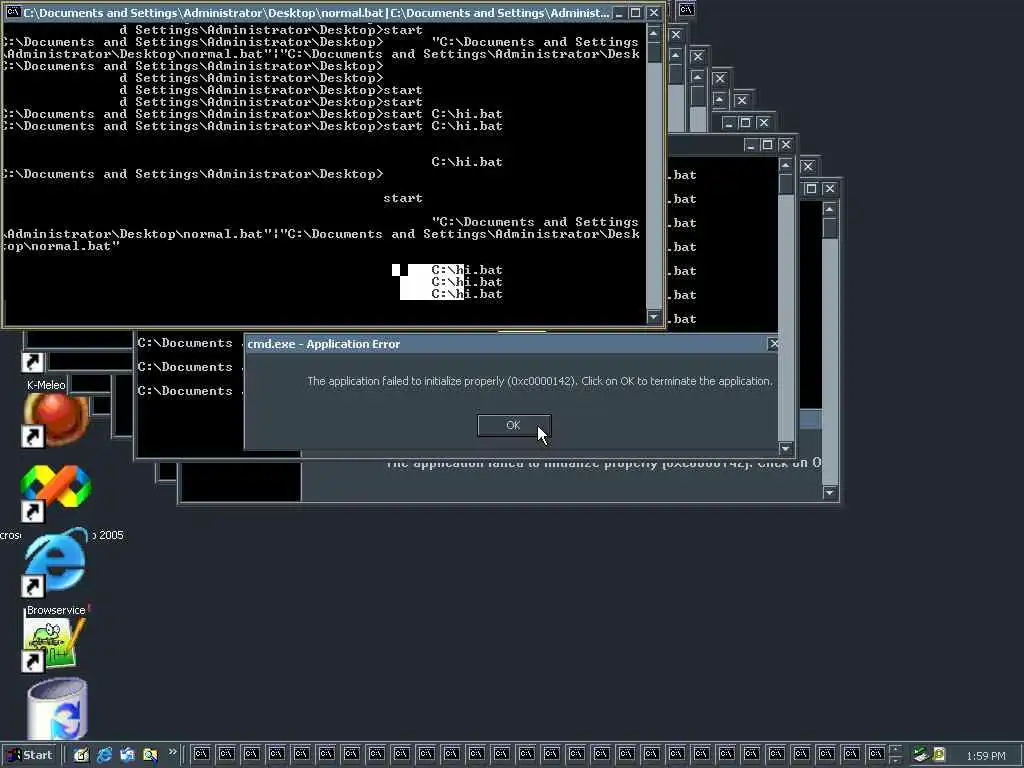Open the Recycle Bin on the desktop
This screenshot has width=1024, height=768.
pos(57,708)
